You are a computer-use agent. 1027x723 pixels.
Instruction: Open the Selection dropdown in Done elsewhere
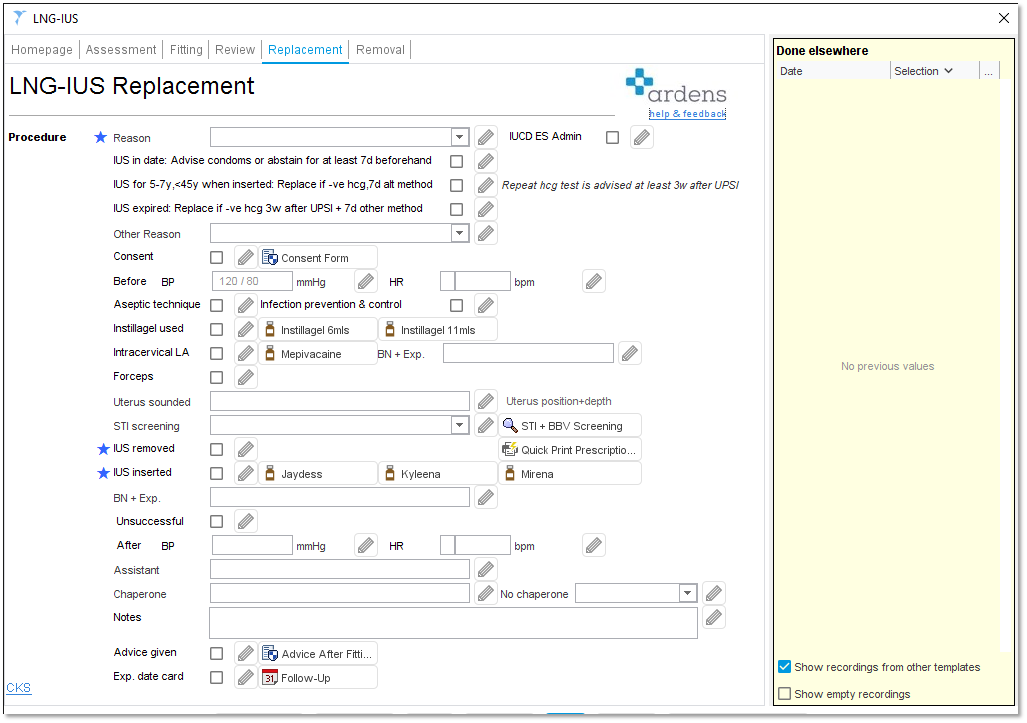(934, 70)
